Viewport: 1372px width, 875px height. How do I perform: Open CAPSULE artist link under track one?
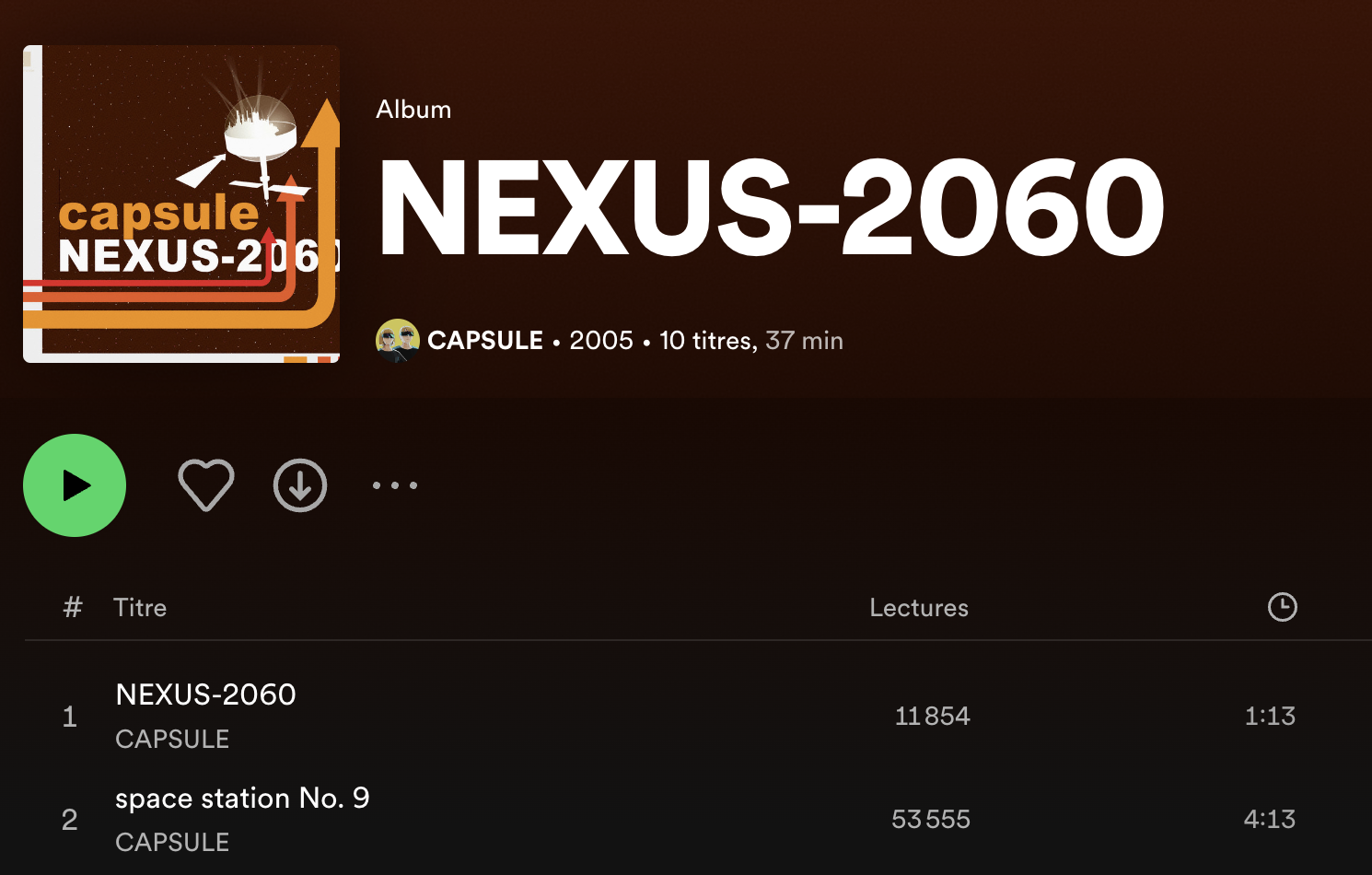(172, 739)
